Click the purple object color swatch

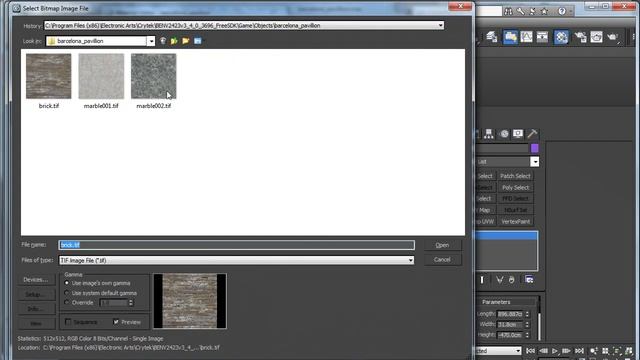coord(535,148)
